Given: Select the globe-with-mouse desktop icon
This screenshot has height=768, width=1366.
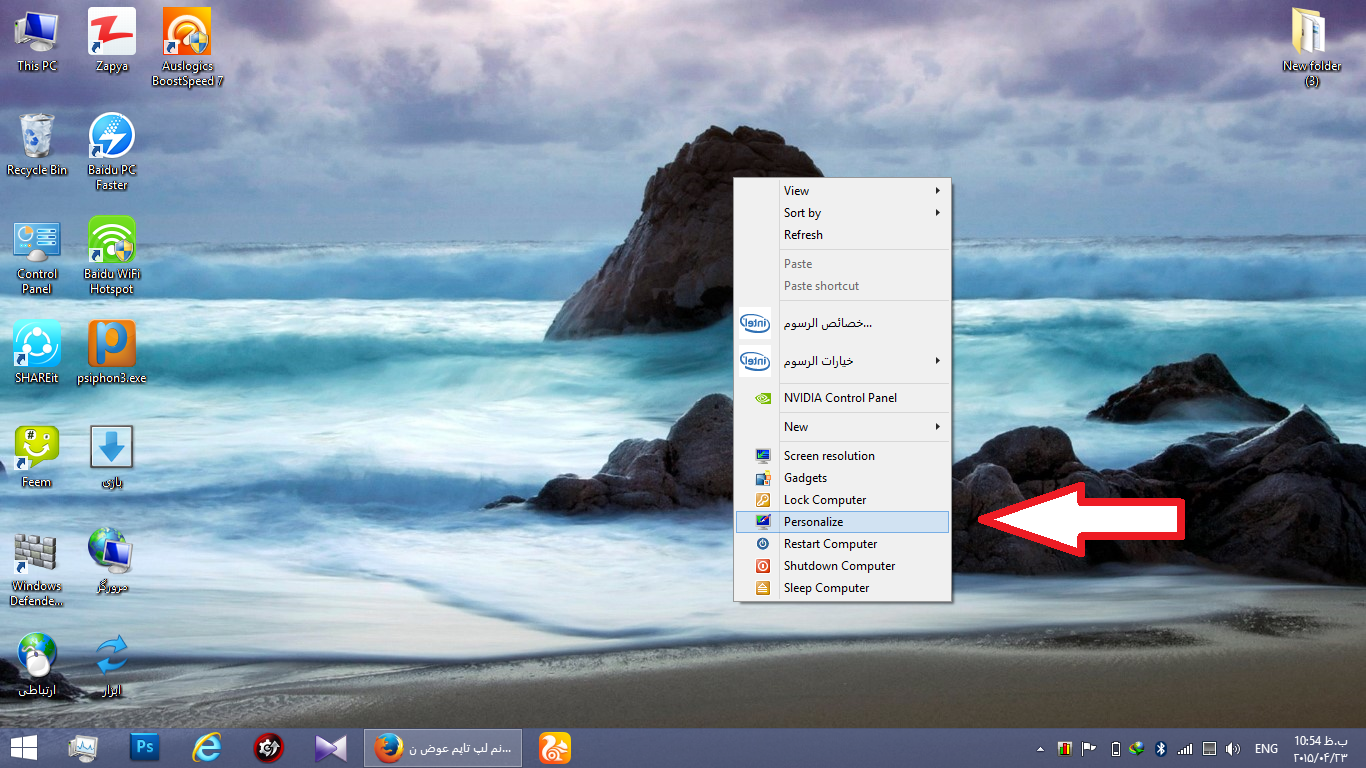Looking at the screenshot, I should pos(37,664).
